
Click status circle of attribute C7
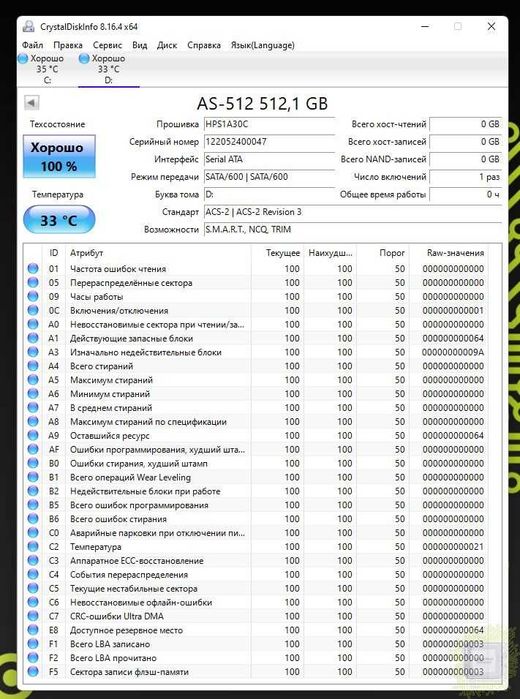pos(33,616)
